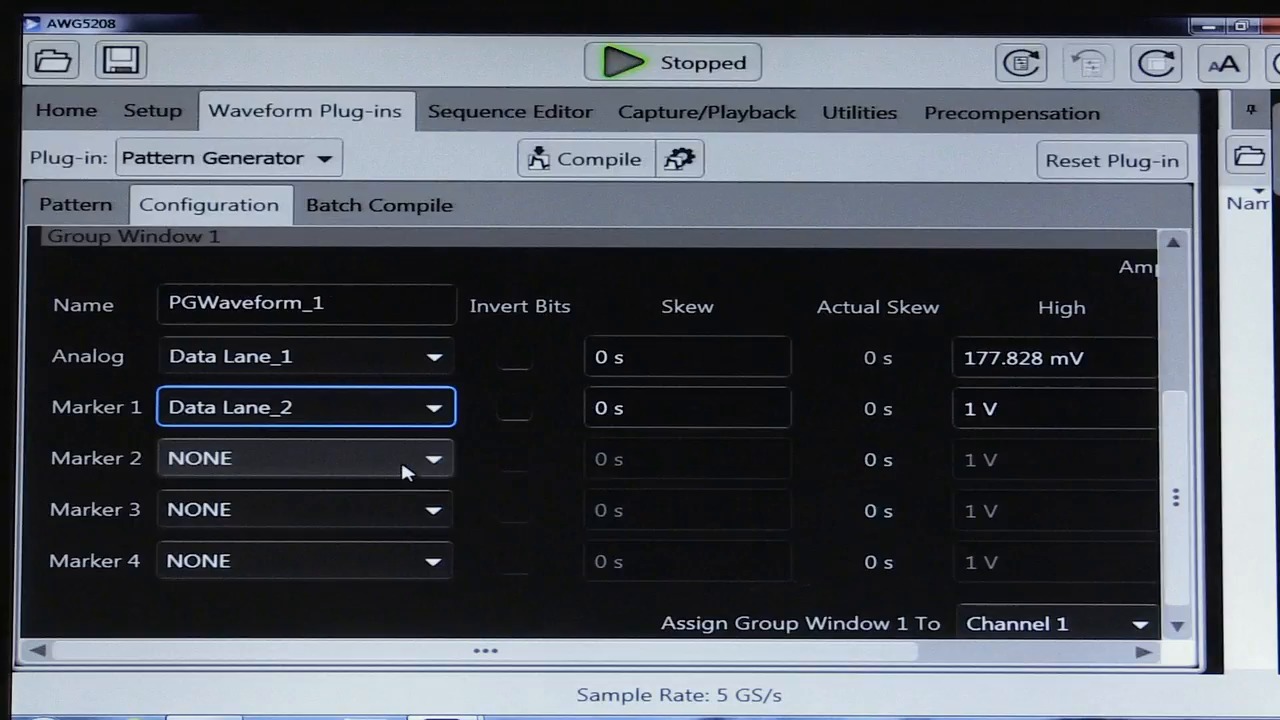The height and width of the screenshot is (720, 1280).
Task: Click the Compile button
Action: pos(585,159)
